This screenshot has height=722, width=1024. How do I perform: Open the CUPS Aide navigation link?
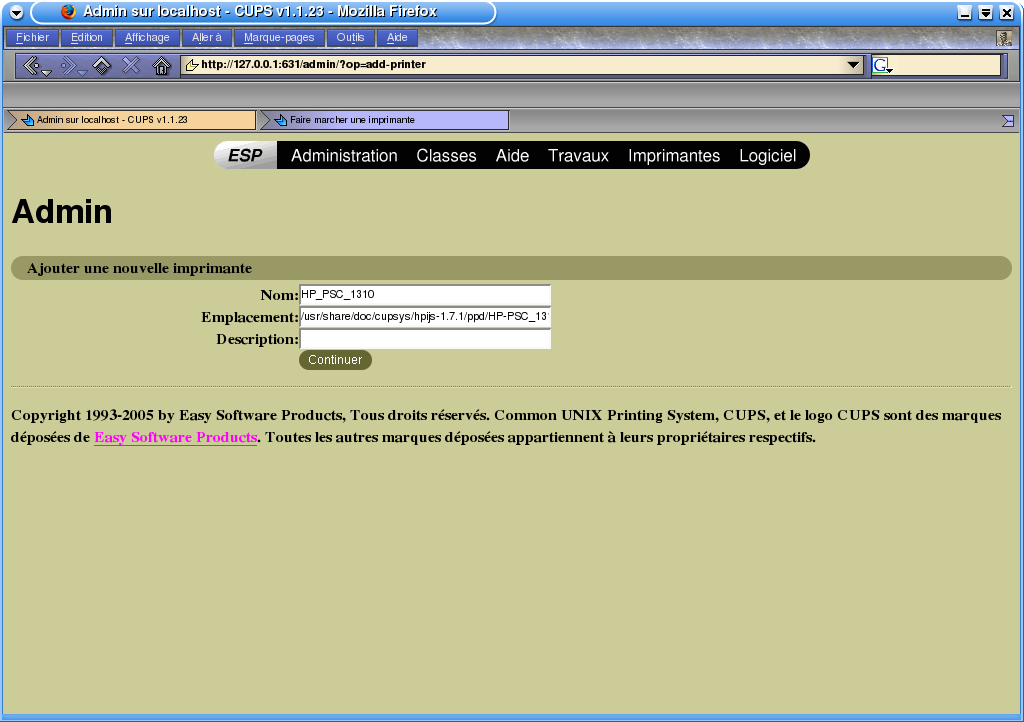click(513, 156)
